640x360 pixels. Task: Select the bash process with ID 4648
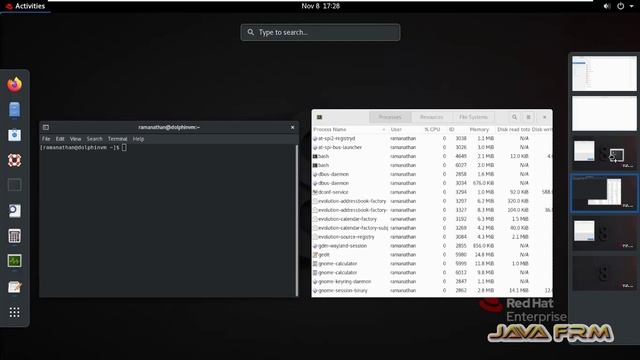432,156
